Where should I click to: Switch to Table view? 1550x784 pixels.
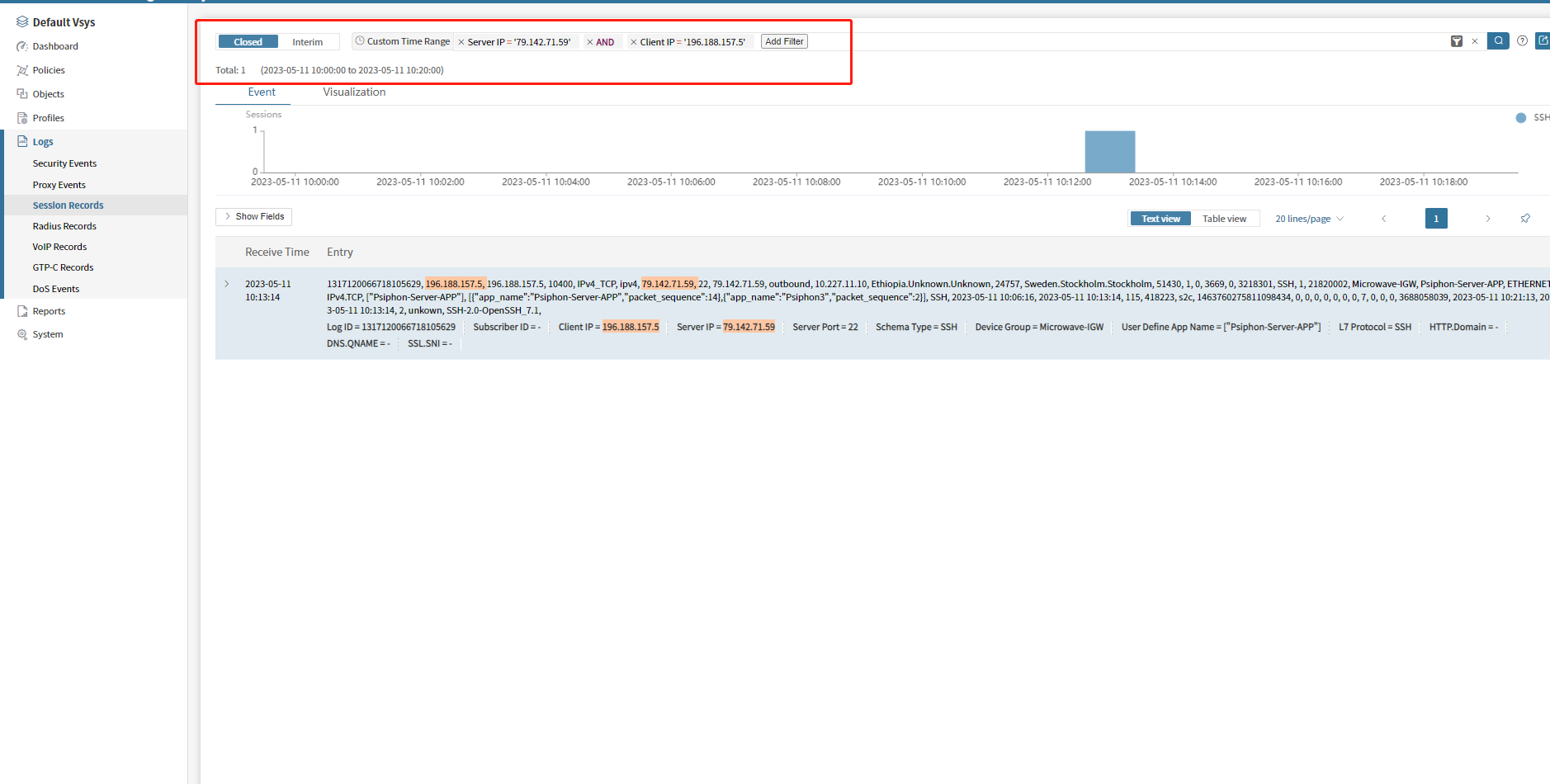pos(1224,219)
